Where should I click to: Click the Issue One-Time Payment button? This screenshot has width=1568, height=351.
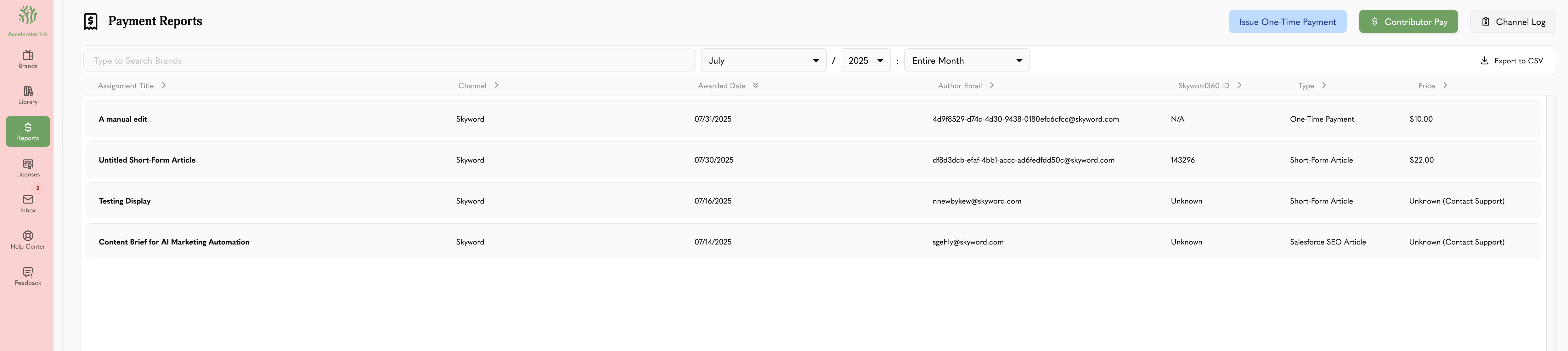(x=1287, y=21)
